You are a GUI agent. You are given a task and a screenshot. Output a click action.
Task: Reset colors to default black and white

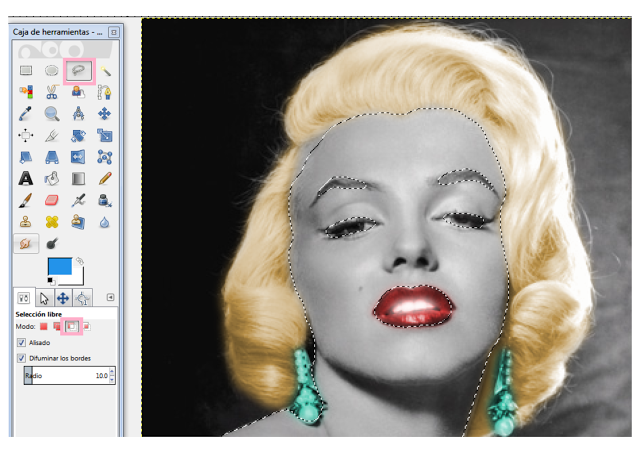tap(50, 280)
